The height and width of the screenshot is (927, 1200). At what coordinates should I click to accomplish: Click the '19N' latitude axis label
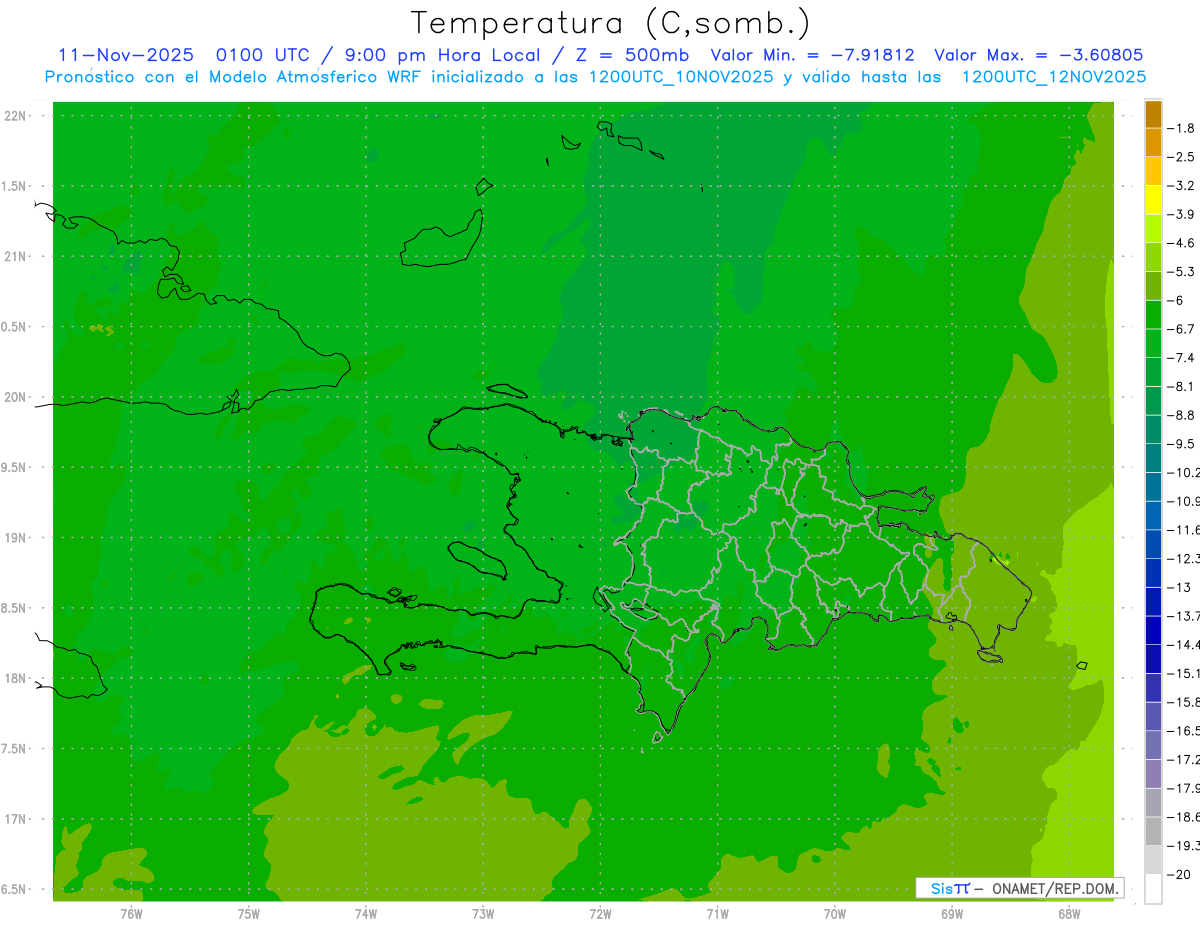point(15,538)
